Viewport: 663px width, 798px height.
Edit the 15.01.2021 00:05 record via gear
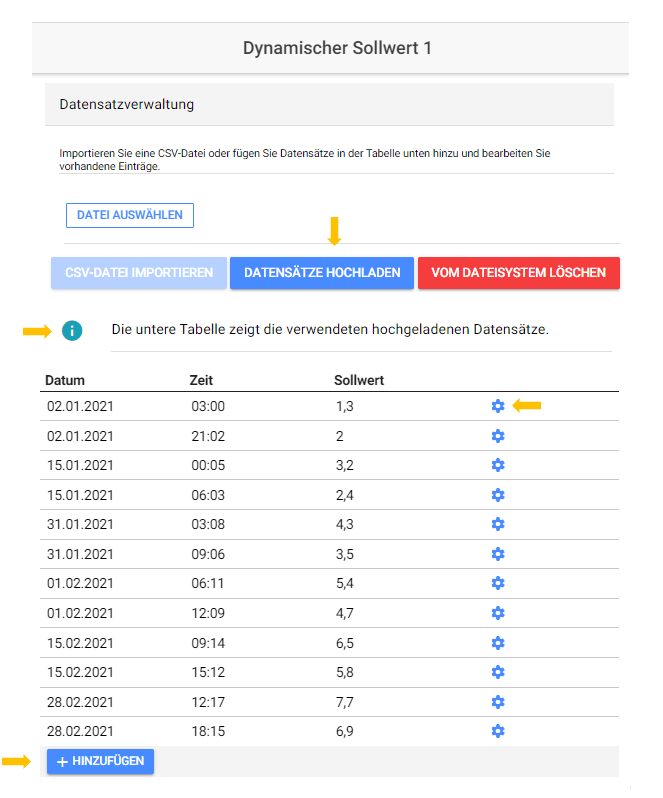point(498,465)
